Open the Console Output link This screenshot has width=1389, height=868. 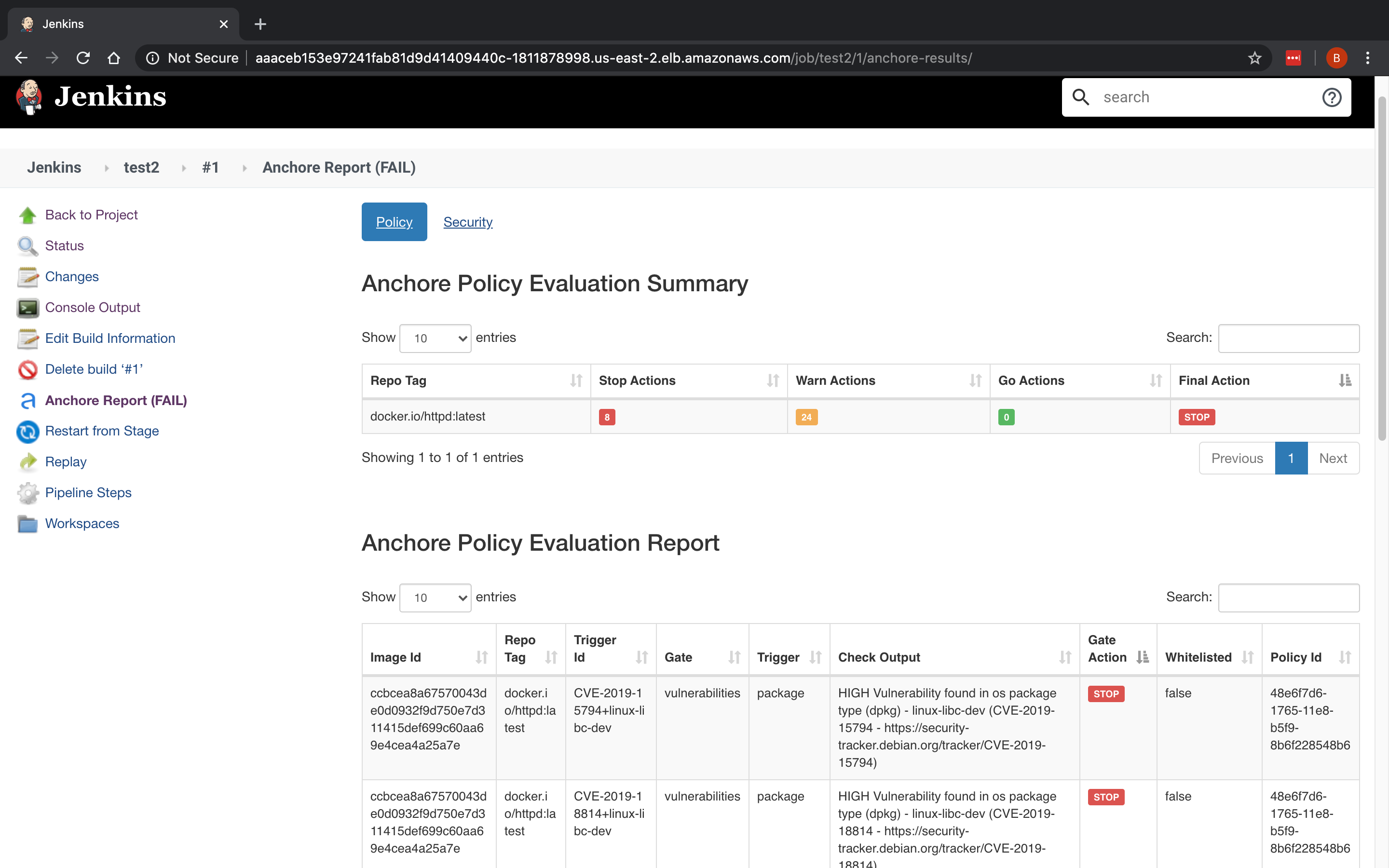(x=93, y=308)
